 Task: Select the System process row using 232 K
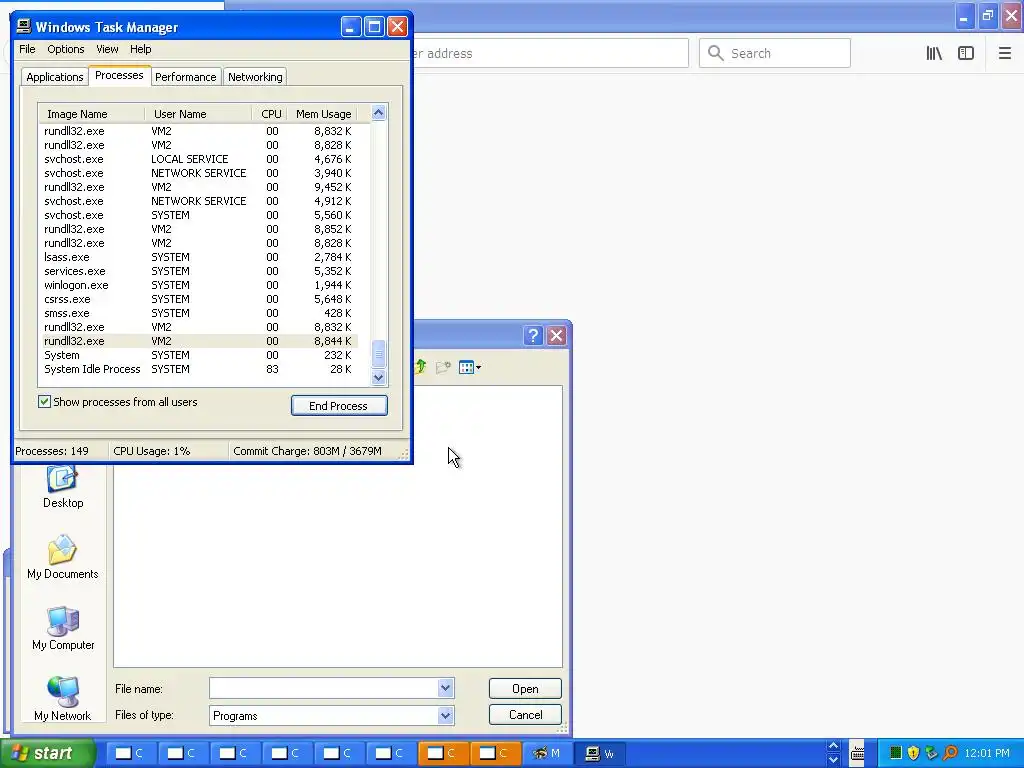(199, 355)
